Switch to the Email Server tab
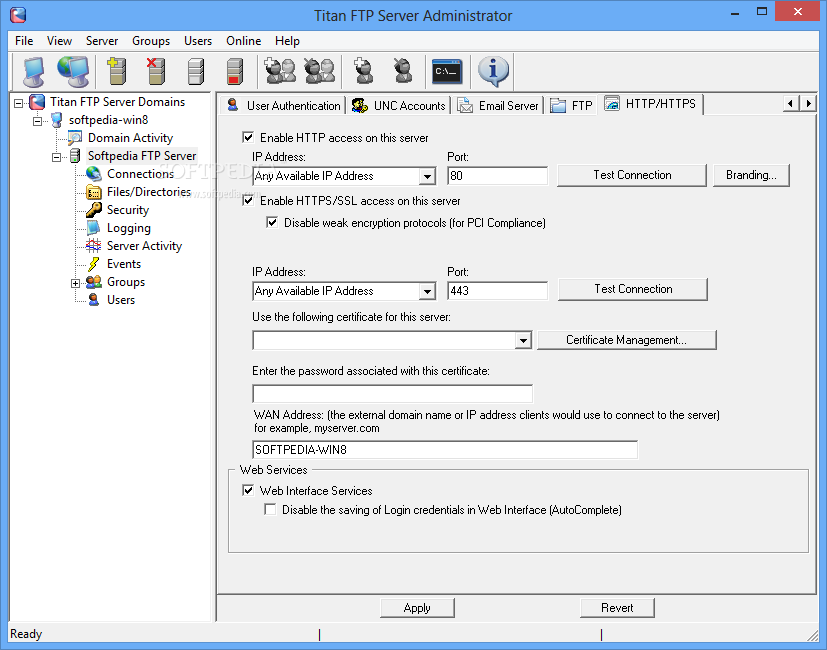The image size is (827, 650). (498, 106)
